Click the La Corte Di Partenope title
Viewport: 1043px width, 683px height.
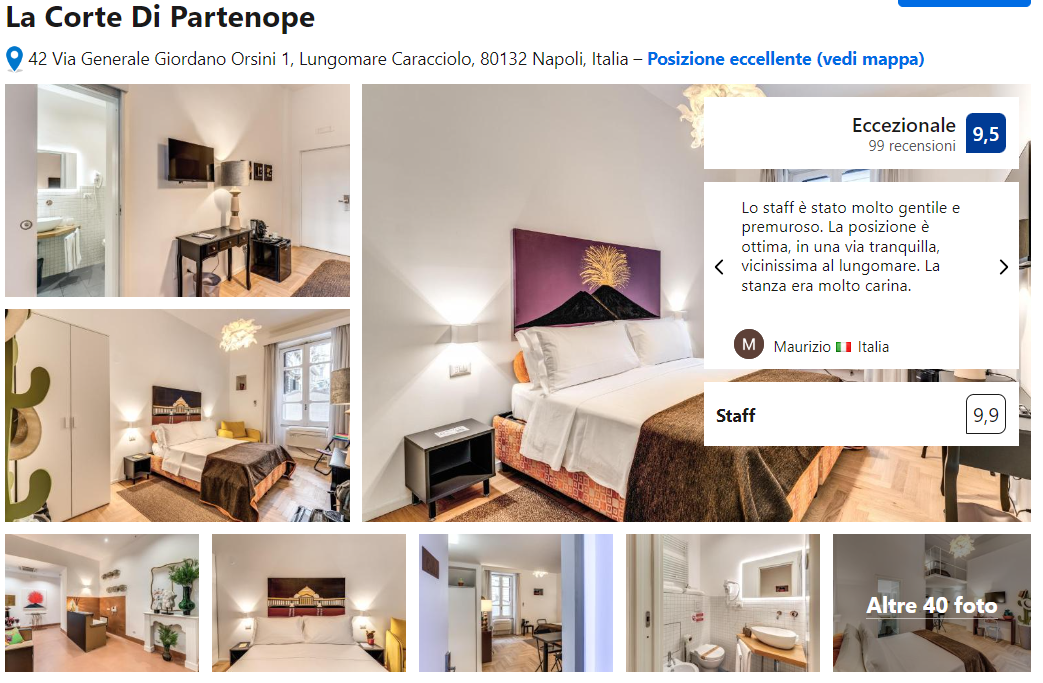[x=160, y=17]
